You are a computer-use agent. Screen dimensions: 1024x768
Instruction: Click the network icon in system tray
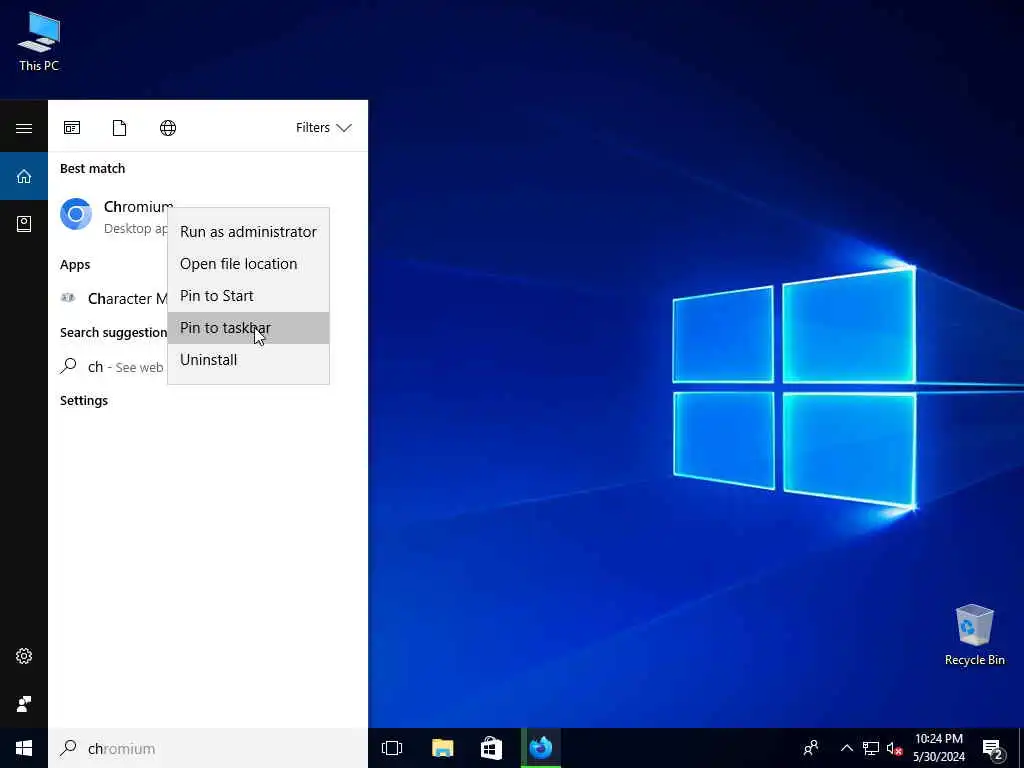point(871,748)
